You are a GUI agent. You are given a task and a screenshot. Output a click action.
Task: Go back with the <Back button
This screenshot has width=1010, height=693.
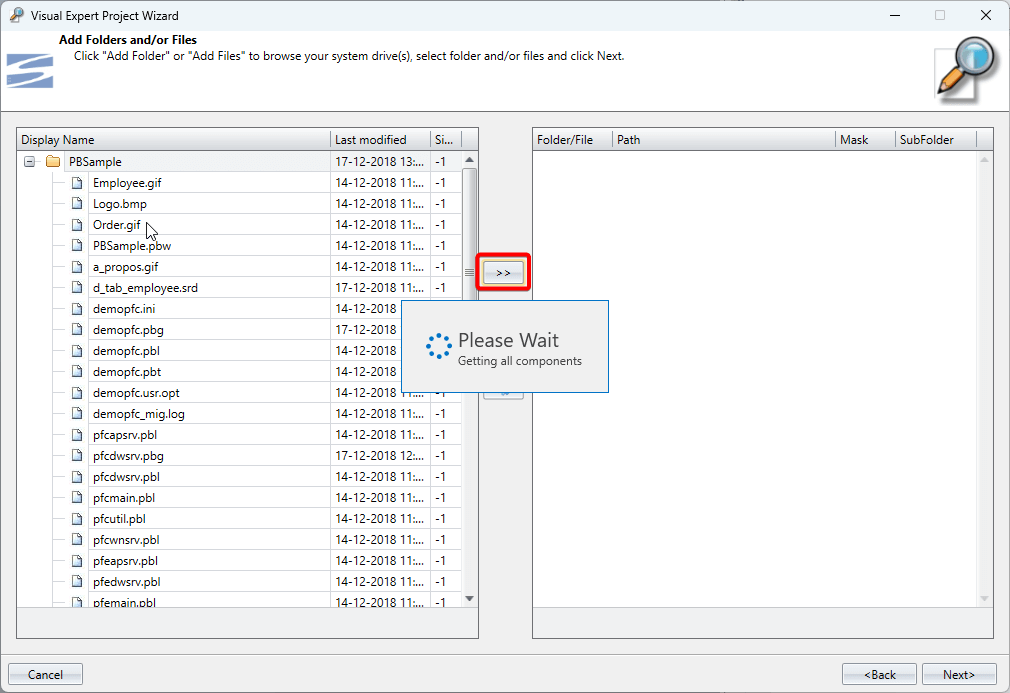point(879,675)
